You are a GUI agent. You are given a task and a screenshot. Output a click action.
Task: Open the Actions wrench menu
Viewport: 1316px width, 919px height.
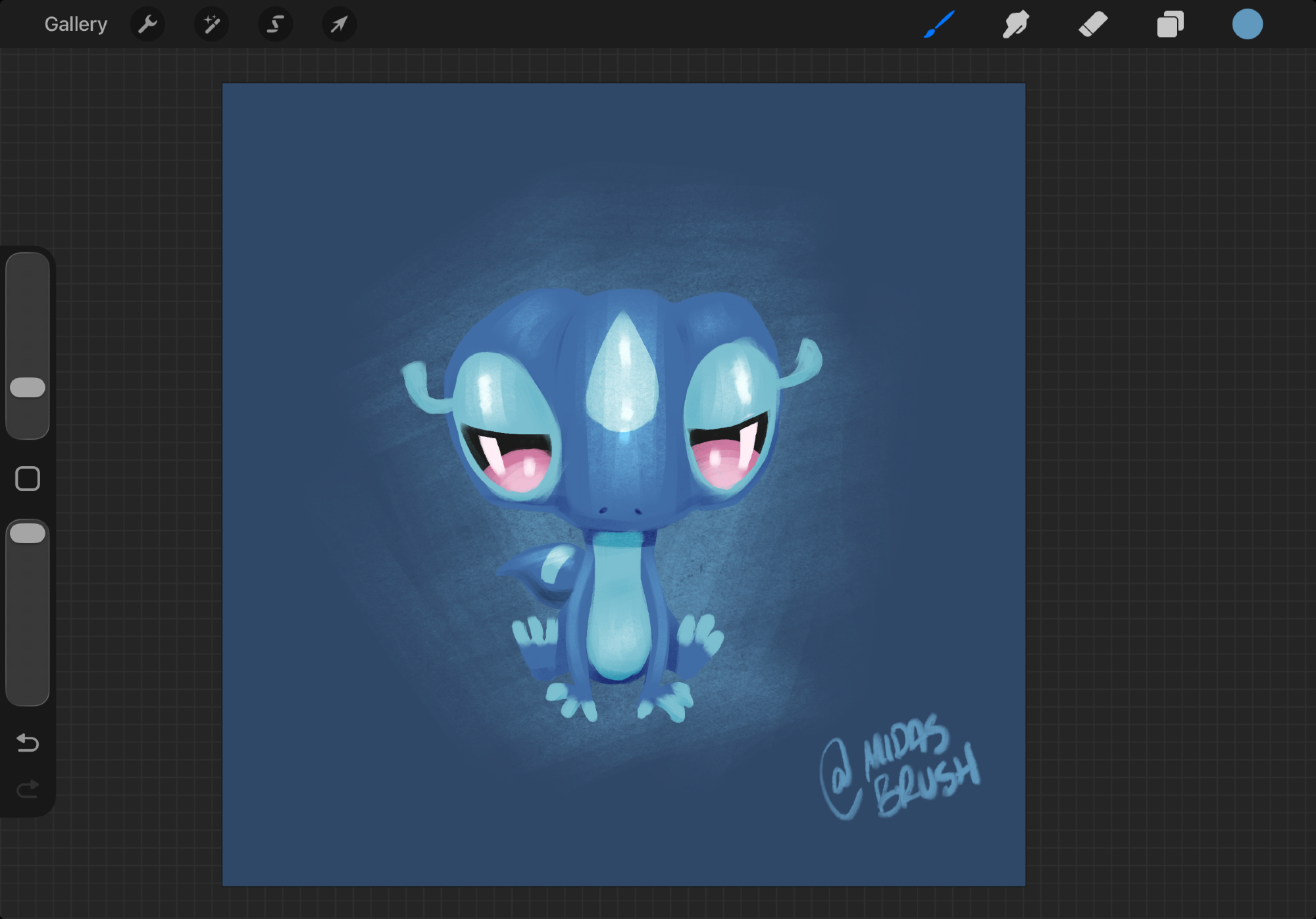pos(147,25)
